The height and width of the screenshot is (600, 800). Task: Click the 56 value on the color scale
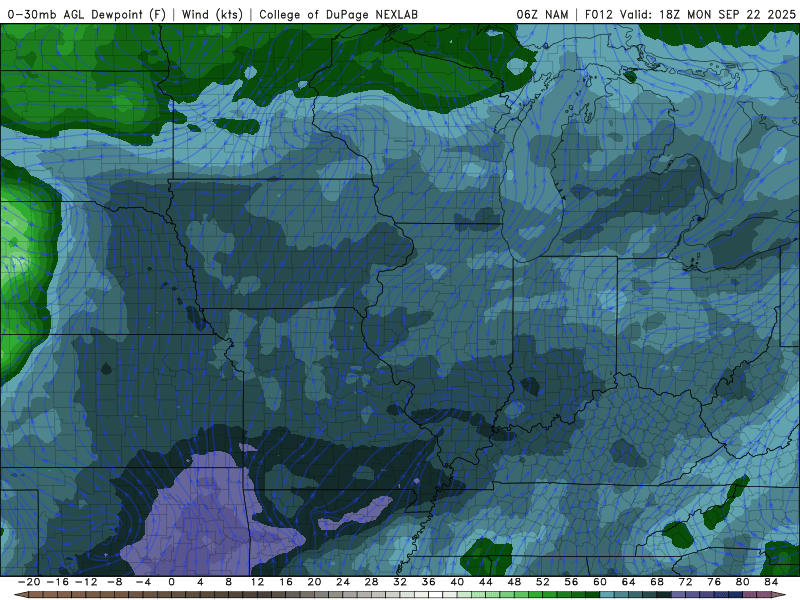click(x=571, y=582)
